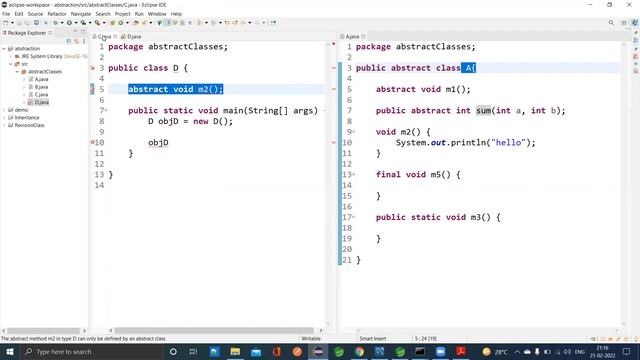Click the New Java Package icon
Image resolution: width=640 pixels, height=360 pixels.
[113, 23]
